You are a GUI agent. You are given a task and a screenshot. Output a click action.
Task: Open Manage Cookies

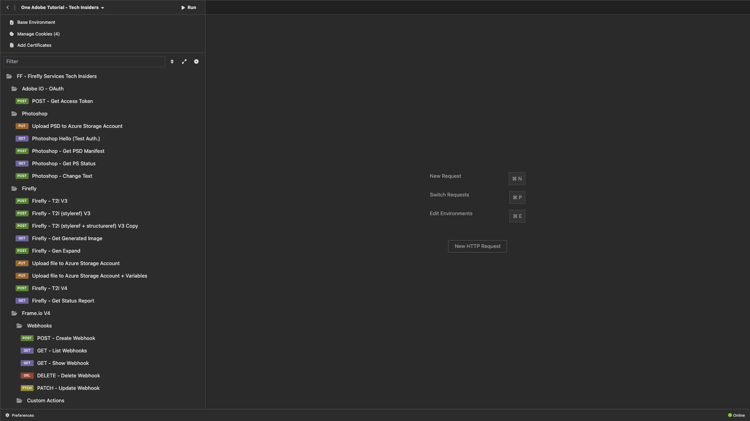point(34,34)
